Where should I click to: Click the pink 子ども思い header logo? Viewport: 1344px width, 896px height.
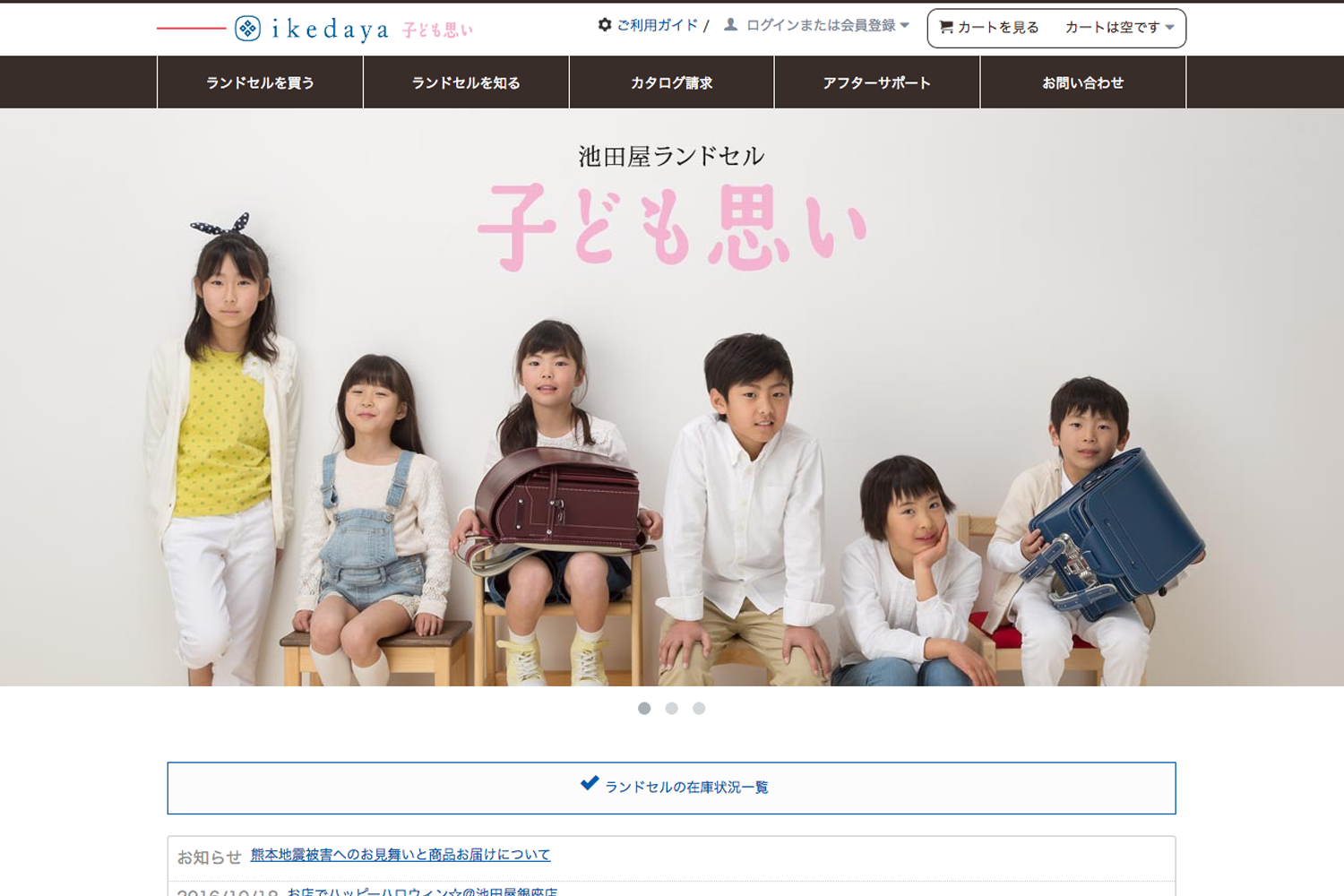coord(437,30)
